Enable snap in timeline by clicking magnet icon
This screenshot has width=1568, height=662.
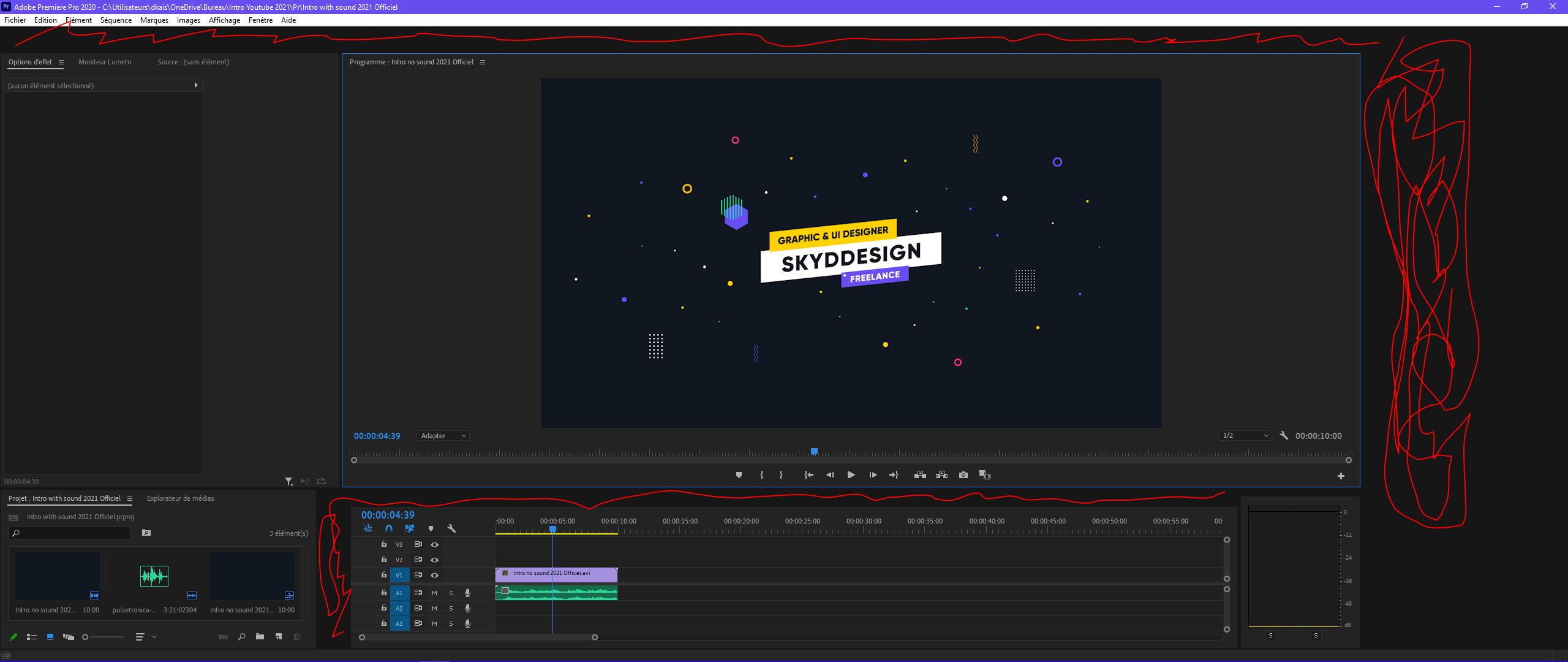pyautogui.click(x=389, y=528)
